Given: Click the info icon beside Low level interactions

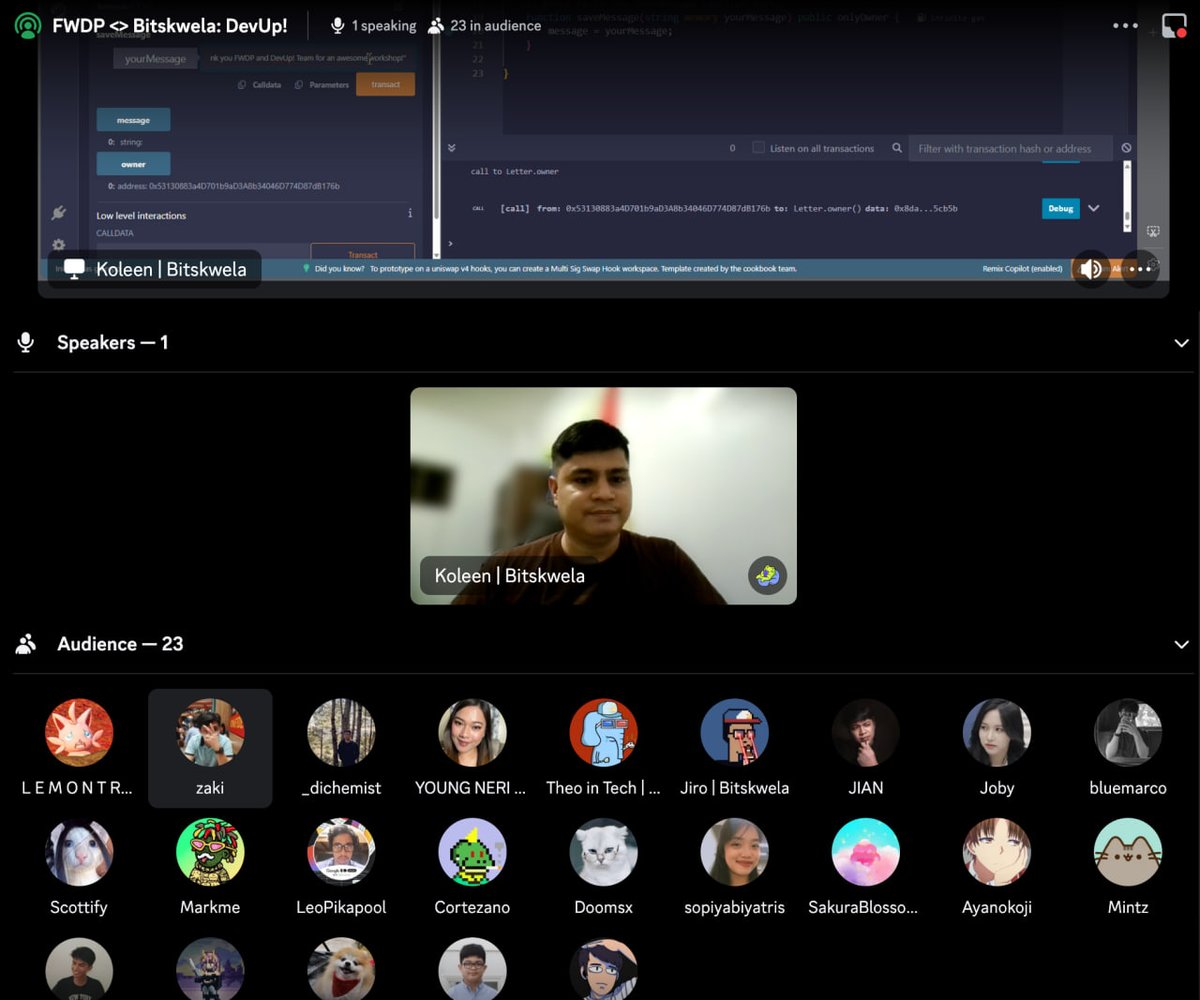Looking at the screenshot, I should click(x=410, y=214).
